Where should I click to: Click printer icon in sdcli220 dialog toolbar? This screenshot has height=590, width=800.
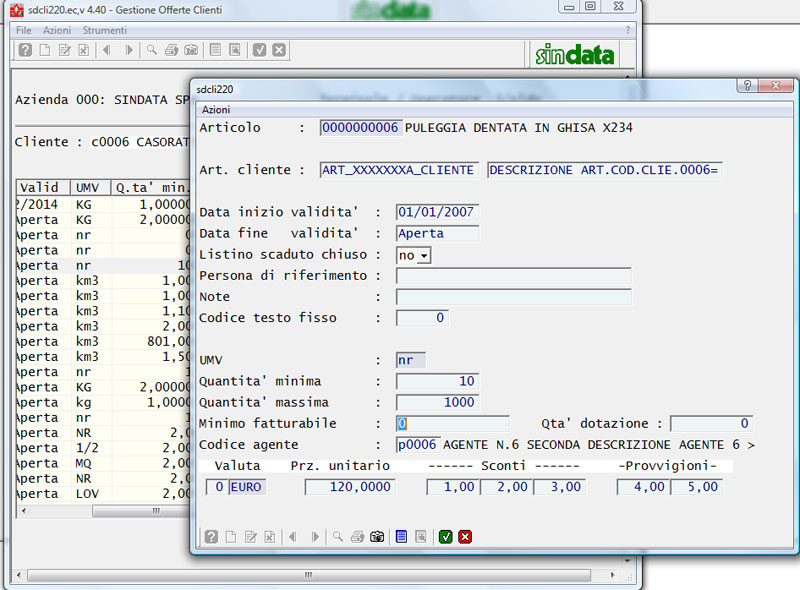(x=358, y=537)
